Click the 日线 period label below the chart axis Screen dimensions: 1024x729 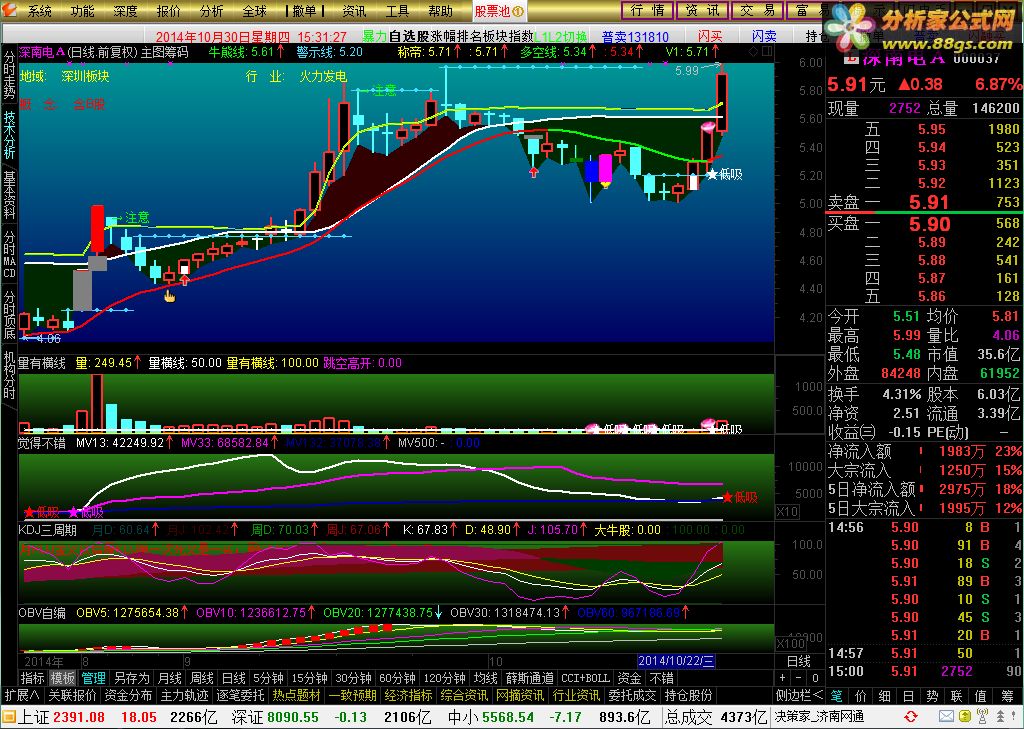(x=798, y=661)
